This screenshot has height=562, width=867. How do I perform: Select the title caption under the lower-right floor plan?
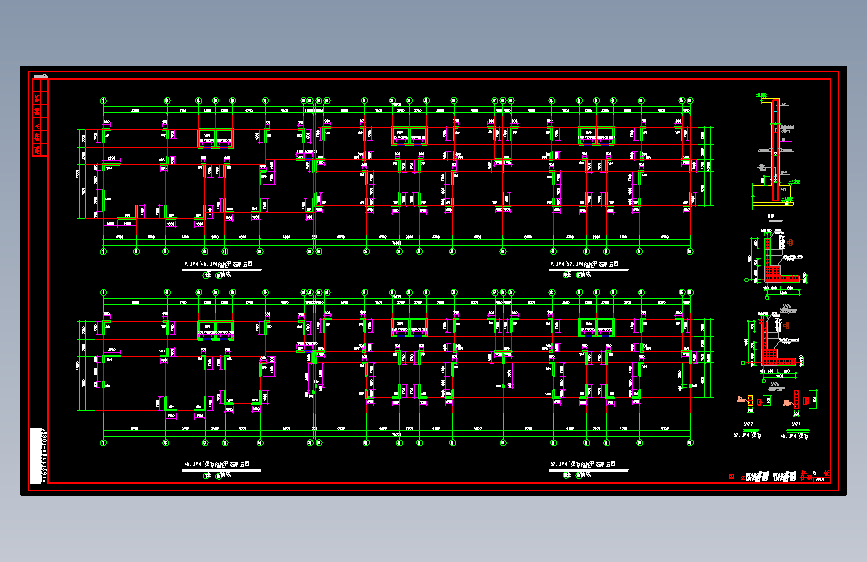coord(588,469)
